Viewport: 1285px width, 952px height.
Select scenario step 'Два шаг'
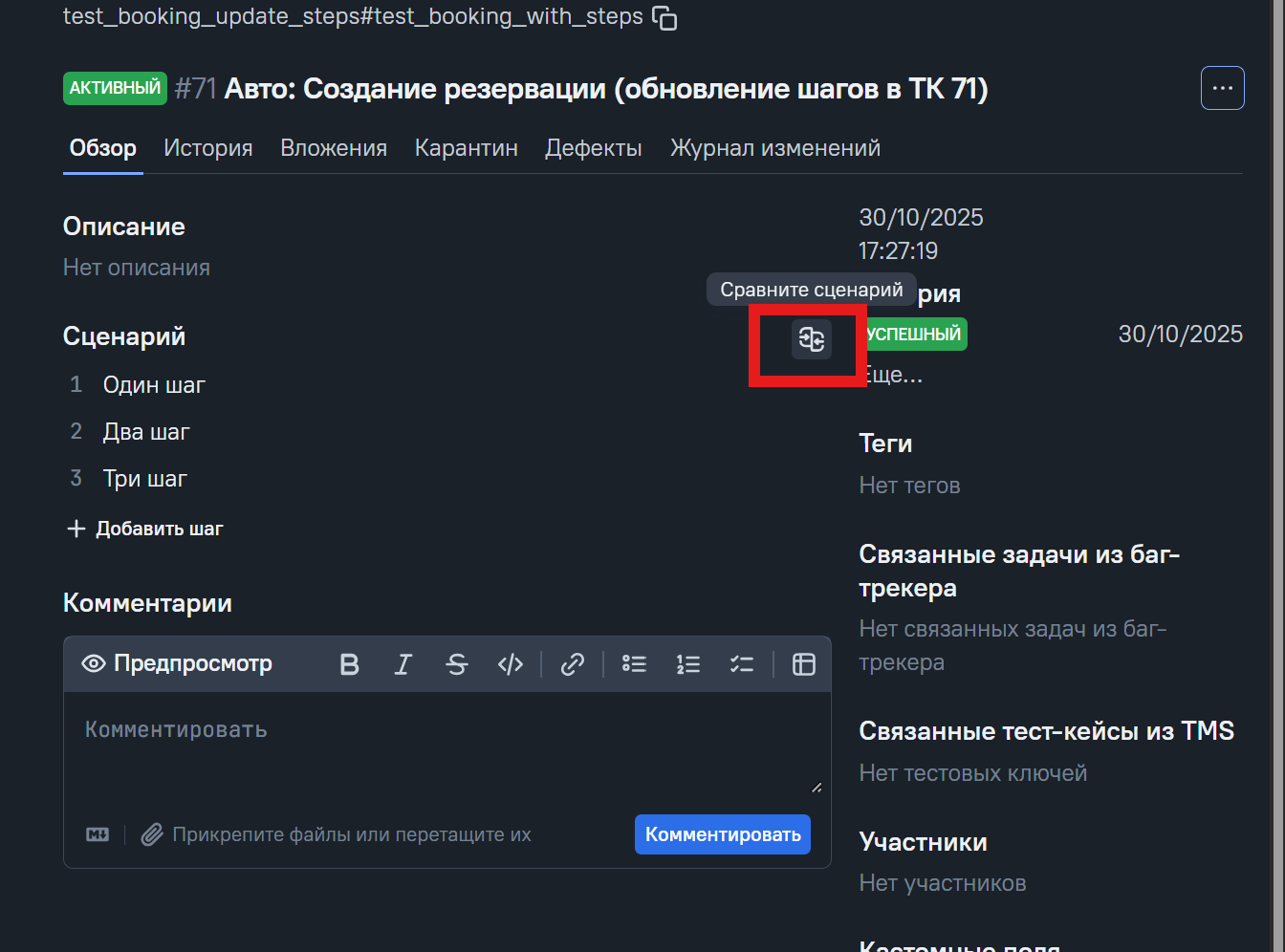[x=146, y=432]
